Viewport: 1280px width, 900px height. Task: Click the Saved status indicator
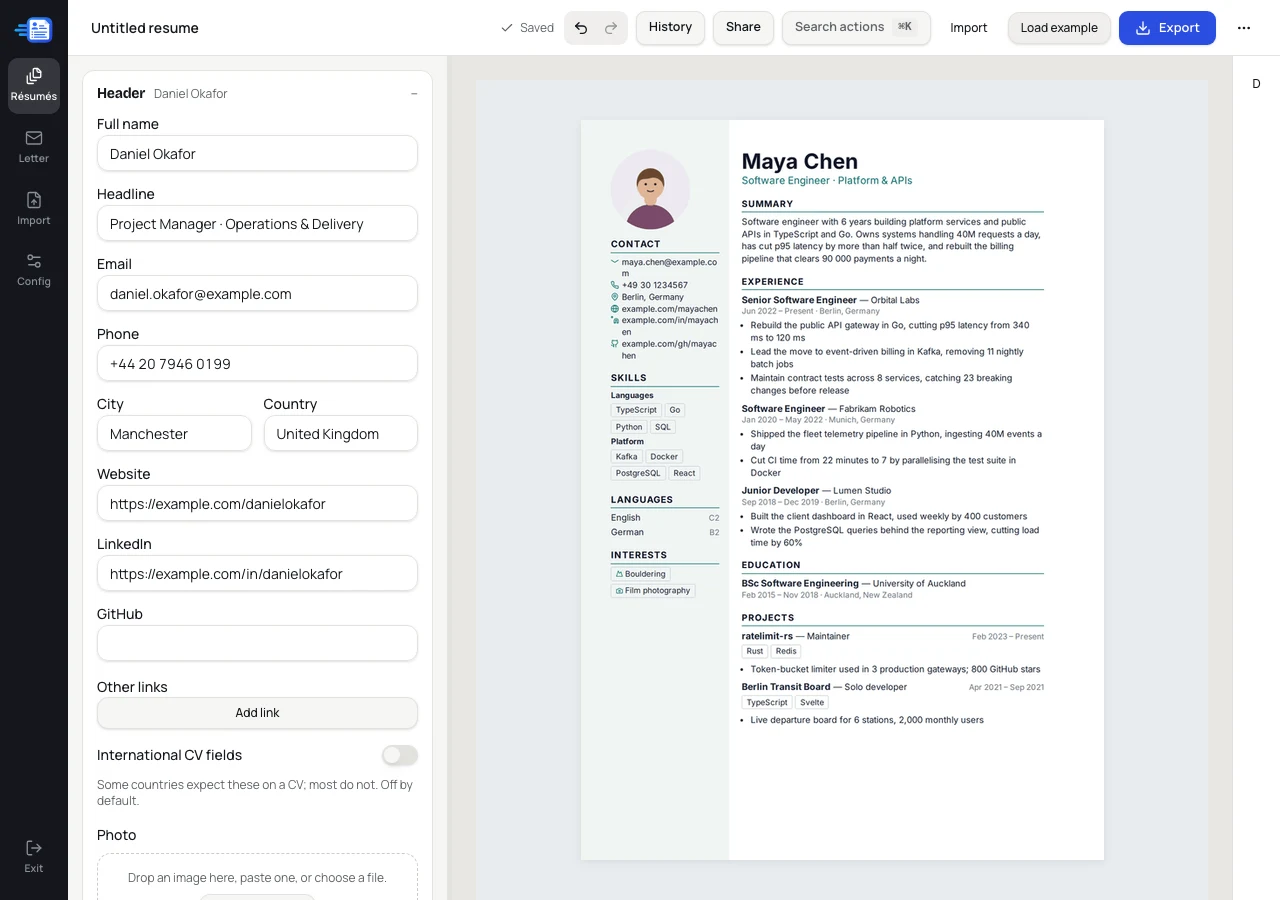pos(527,28)
